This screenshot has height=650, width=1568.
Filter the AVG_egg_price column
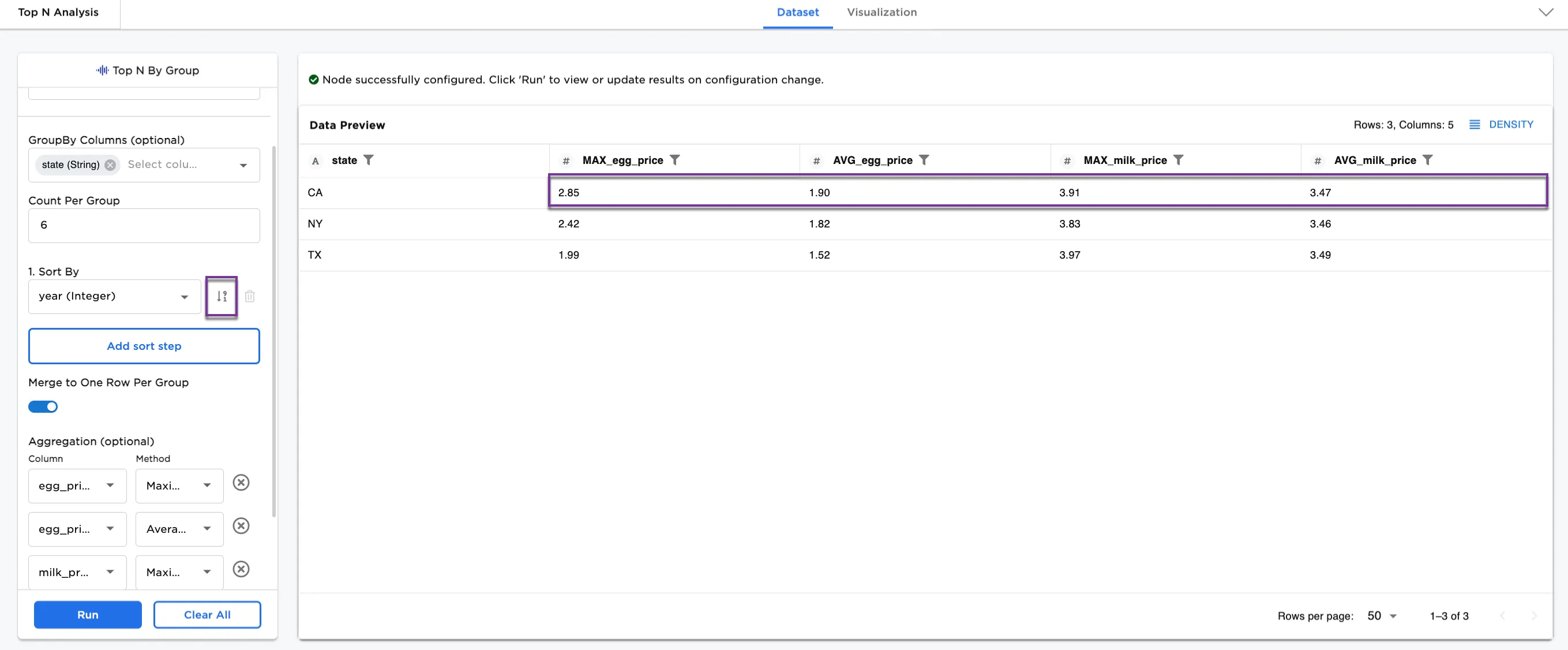[924, 160]
